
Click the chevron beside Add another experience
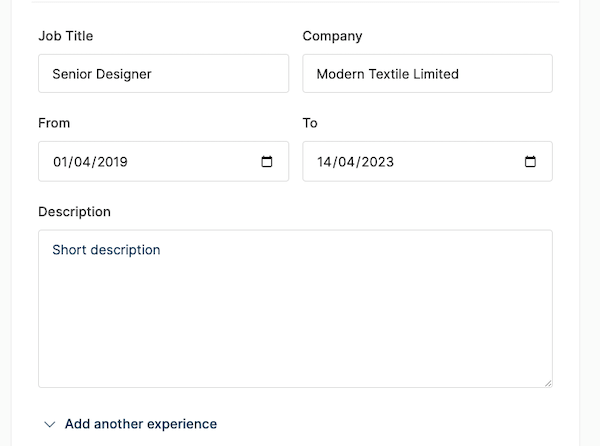coord(50,424)
